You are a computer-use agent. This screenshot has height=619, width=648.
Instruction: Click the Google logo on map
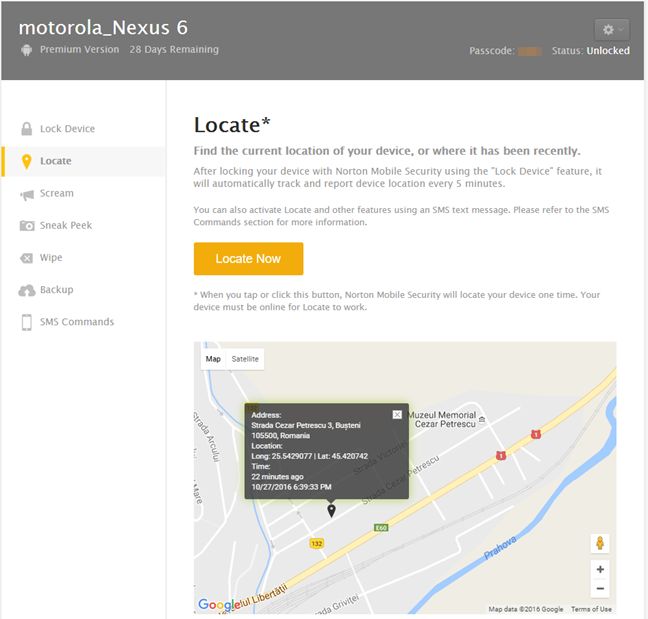pyautogui.click(x=218, y=605)
